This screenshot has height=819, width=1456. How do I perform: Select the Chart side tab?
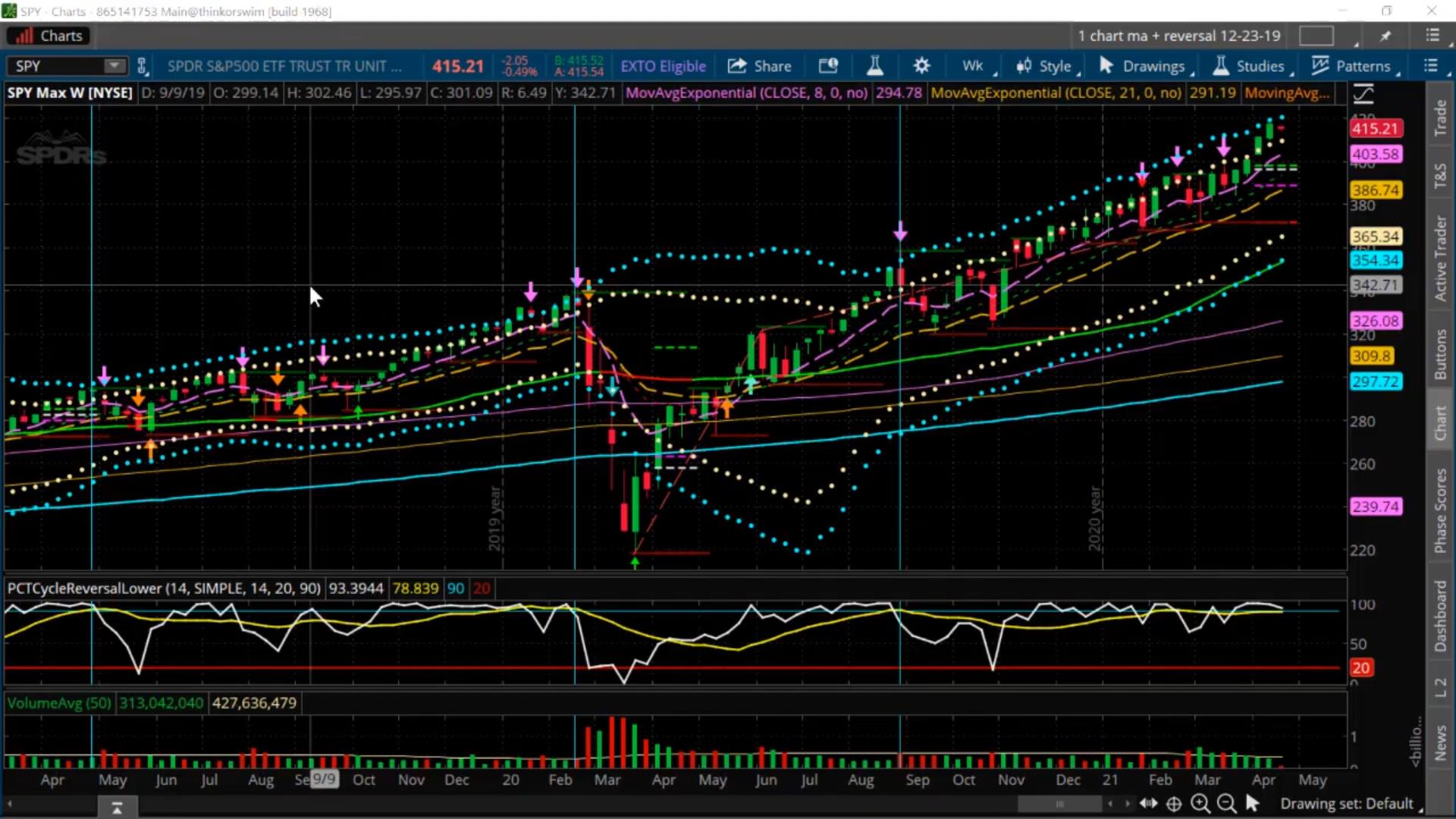point(1440,422)
